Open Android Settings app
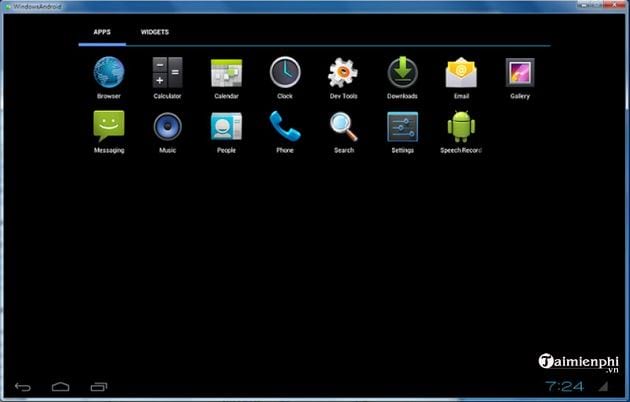 click(x=402, y=127)
